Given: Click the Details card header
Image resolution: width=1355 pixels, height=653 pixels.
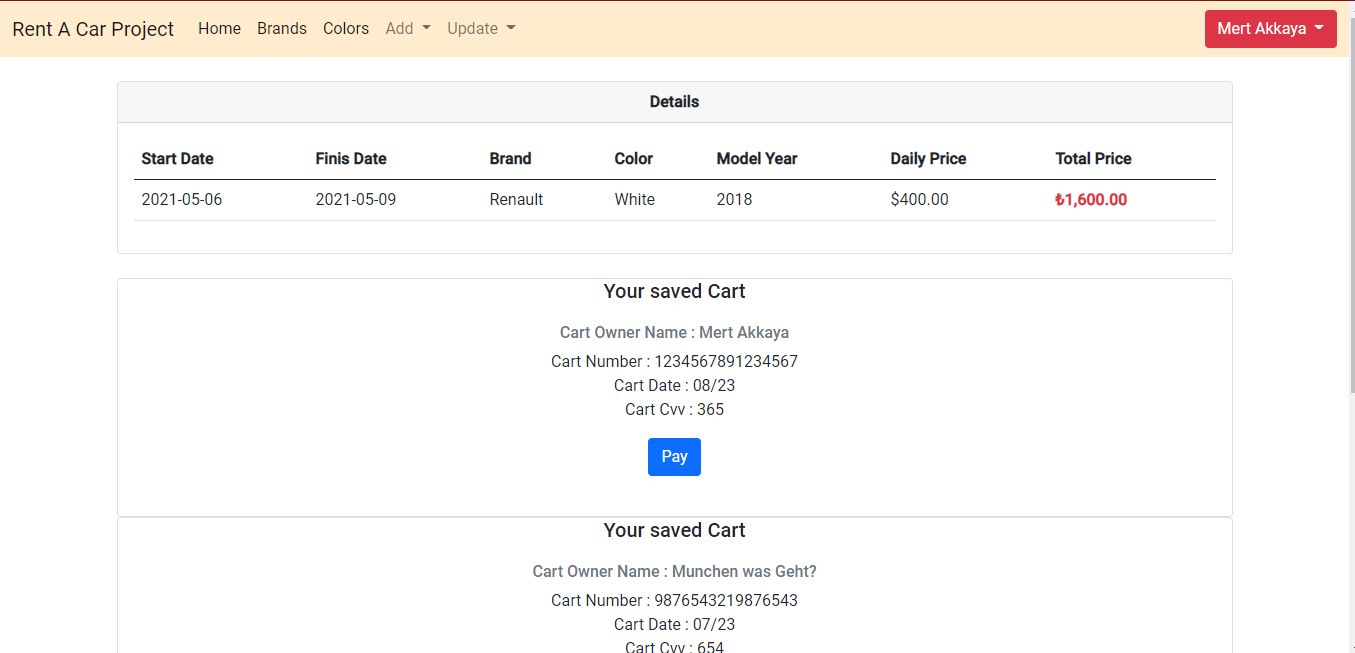Looking at the screenshot, I should [x=675, y=102].
